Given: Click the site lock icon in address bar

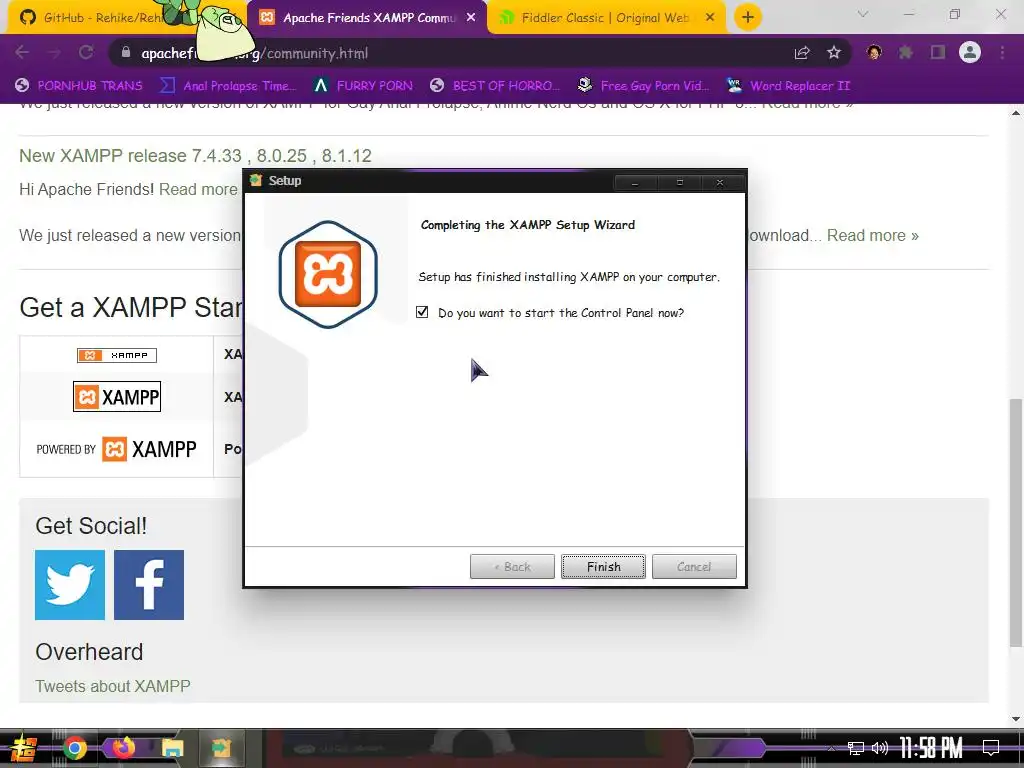Looking at the screenshot, I should [x=125, y=53].
